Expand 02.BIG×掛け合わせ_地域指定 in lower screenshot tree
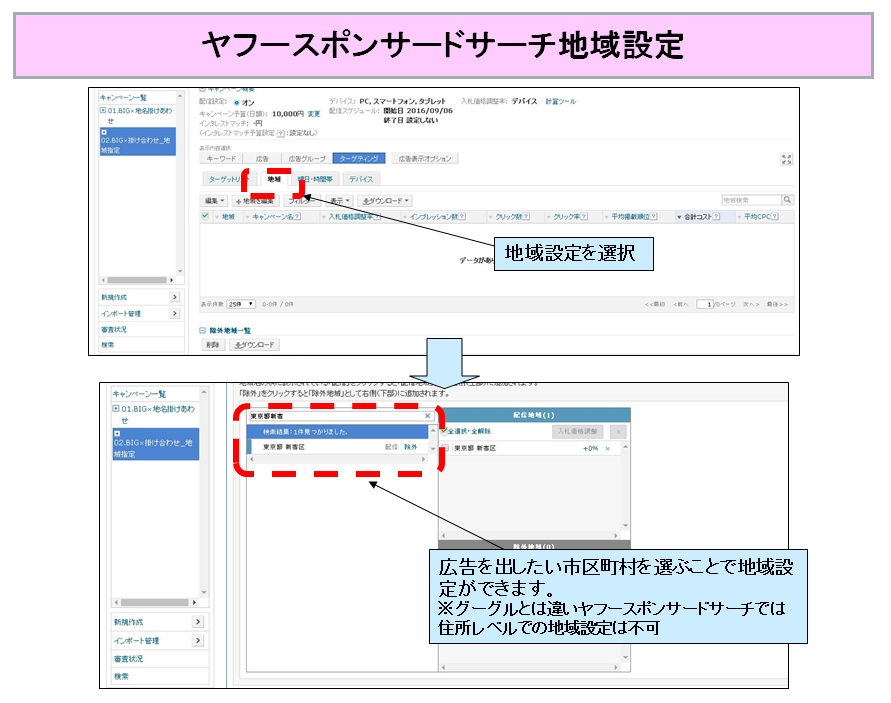Viewport: 891px width, 703px height. pos(116,434)
